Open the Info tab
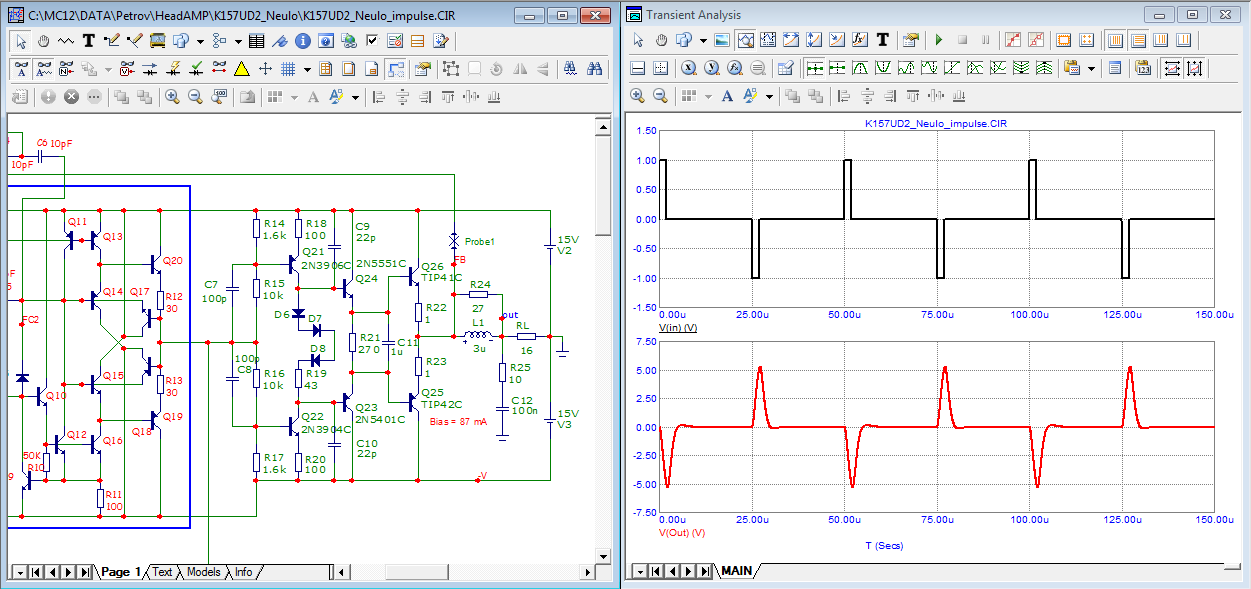The height and width of the screenshot is (589, 1251). tap(243, 572)
